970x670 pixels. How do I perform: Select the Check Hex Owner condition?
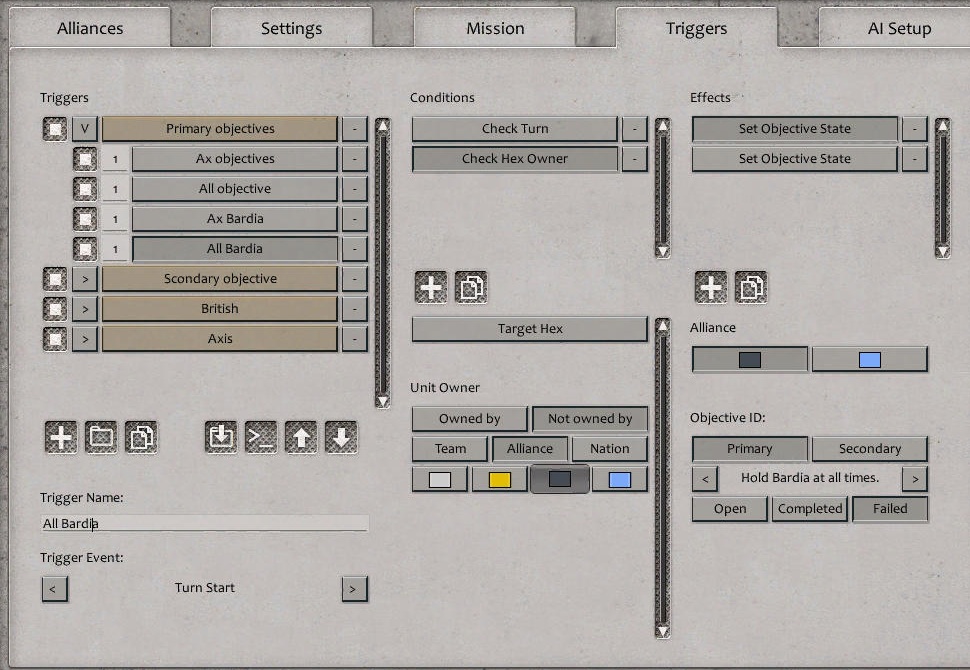click(x=515, y=159)
